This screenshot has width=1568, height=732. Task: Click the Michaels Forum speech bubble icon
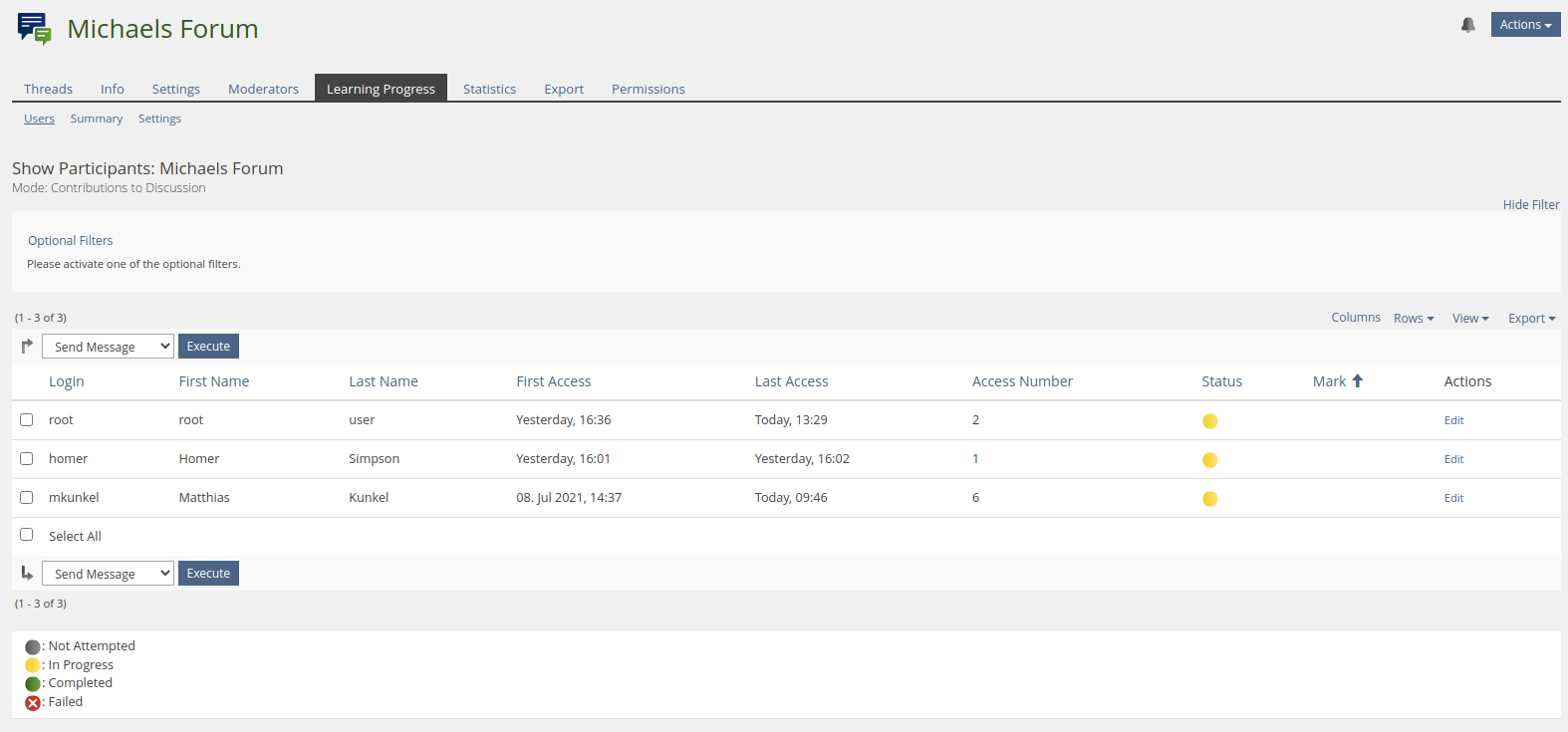(x=34, y=29)
